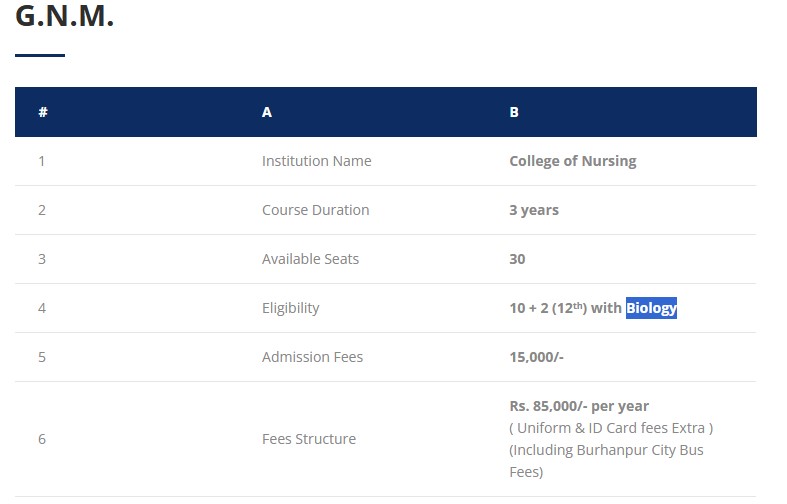Click the 'B' column header
Viewport: 787px width, 504px height.
[514, 112]
